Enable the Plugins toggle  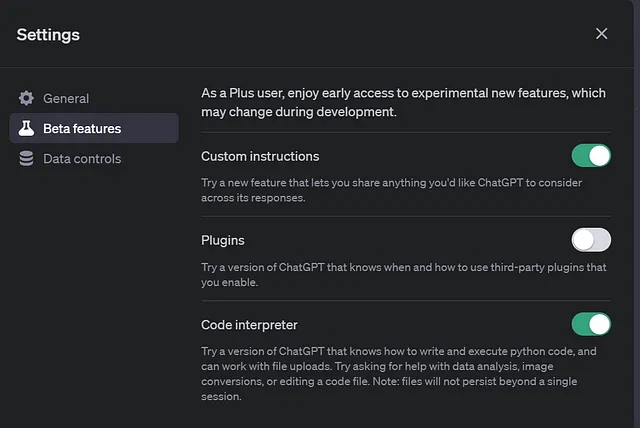[x=591, y=240]
